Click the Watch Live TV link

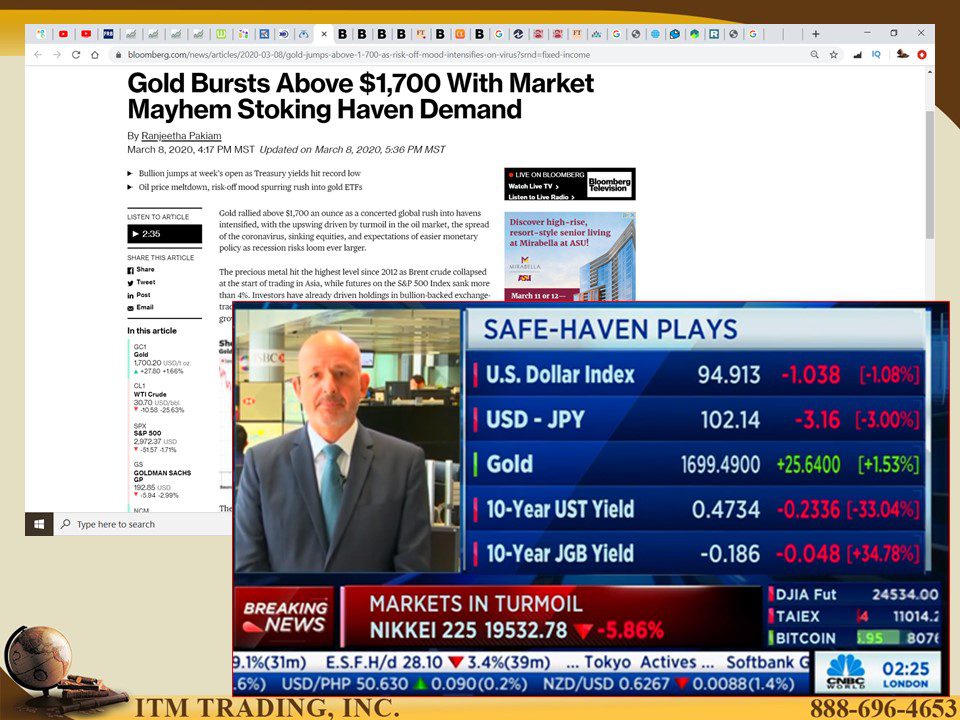[x=533, y=186]
